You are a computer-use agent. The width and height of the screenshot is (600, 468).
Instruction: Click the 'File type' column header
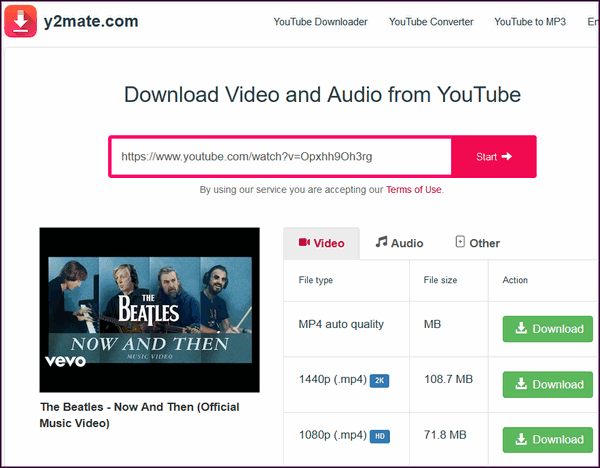point(316,280)
